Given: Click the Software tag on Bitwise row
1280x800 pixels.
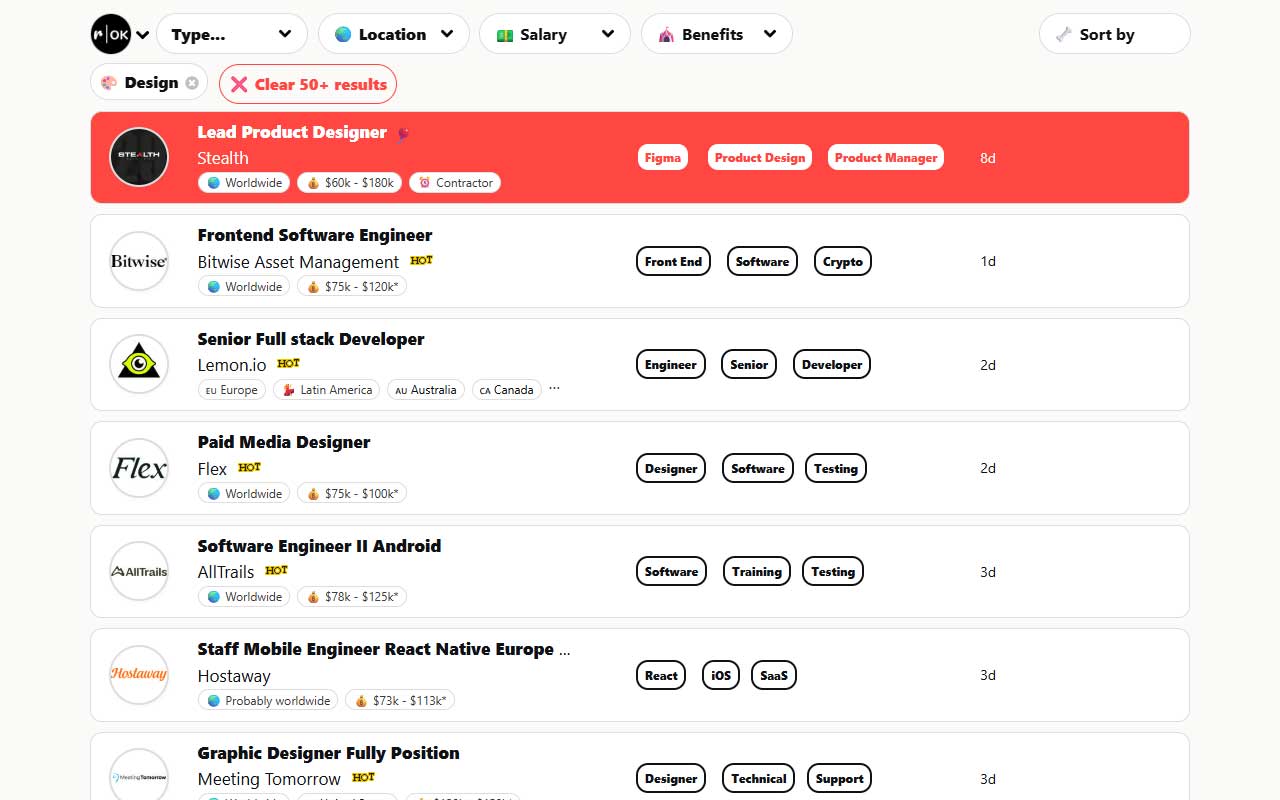Looking at the screenshot, I should pyautogui.click(x=762, y=261).
